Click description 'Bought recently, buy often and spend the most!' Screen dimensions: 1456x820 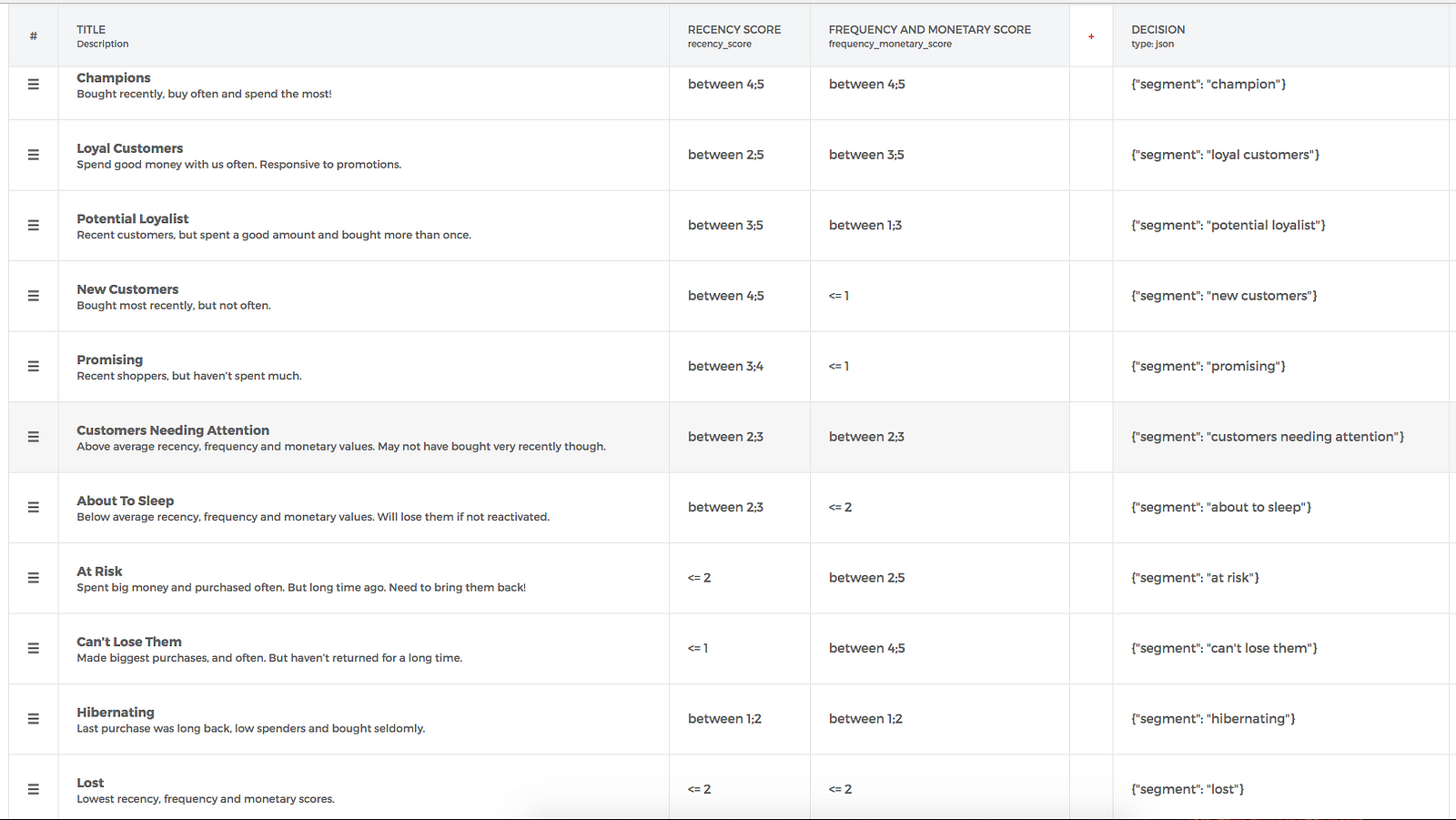pyautogui.click(x=204, y=94)
